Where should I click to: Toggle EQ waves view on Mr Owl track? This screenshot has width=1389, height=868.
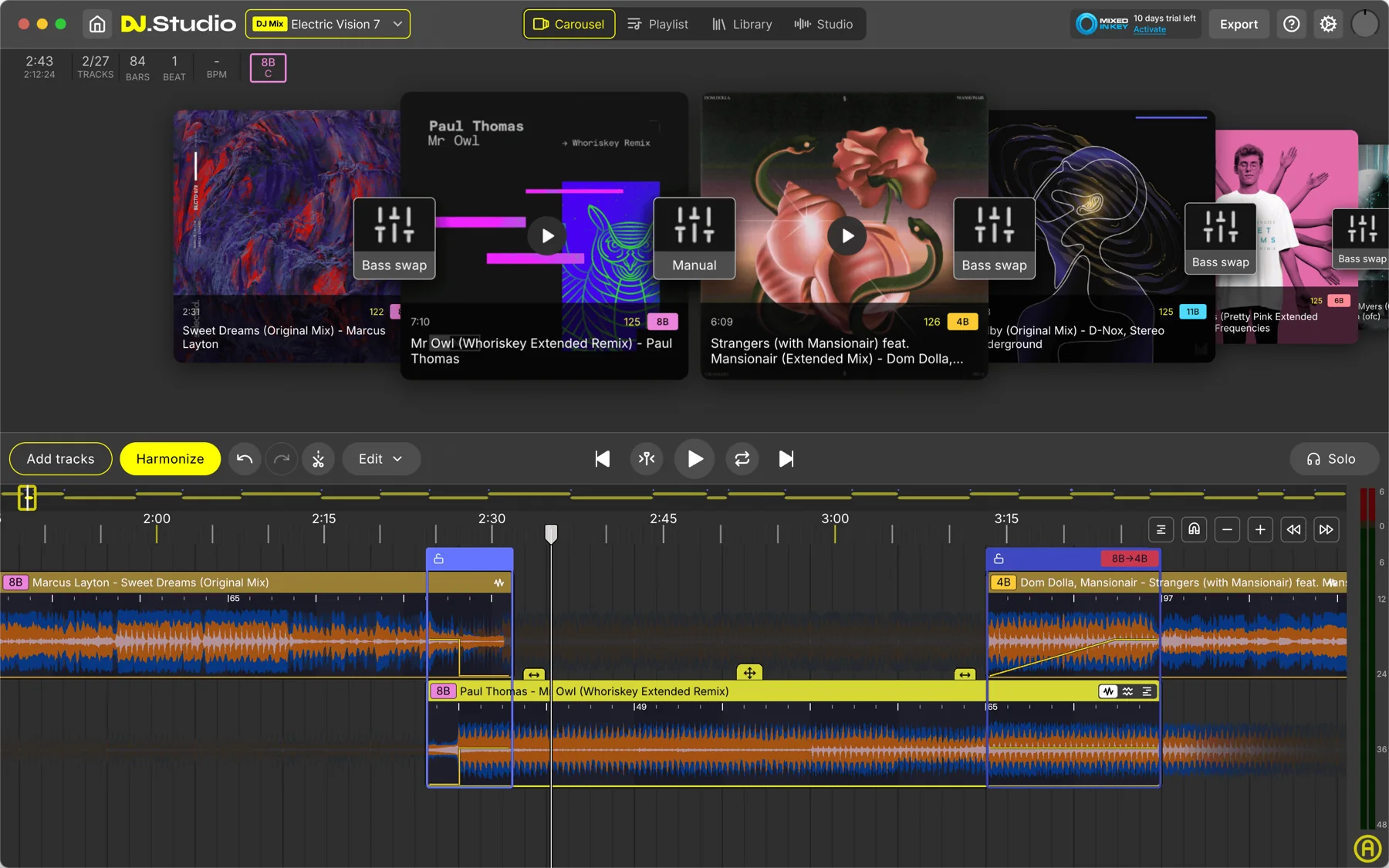click(x=1127, y=691)
